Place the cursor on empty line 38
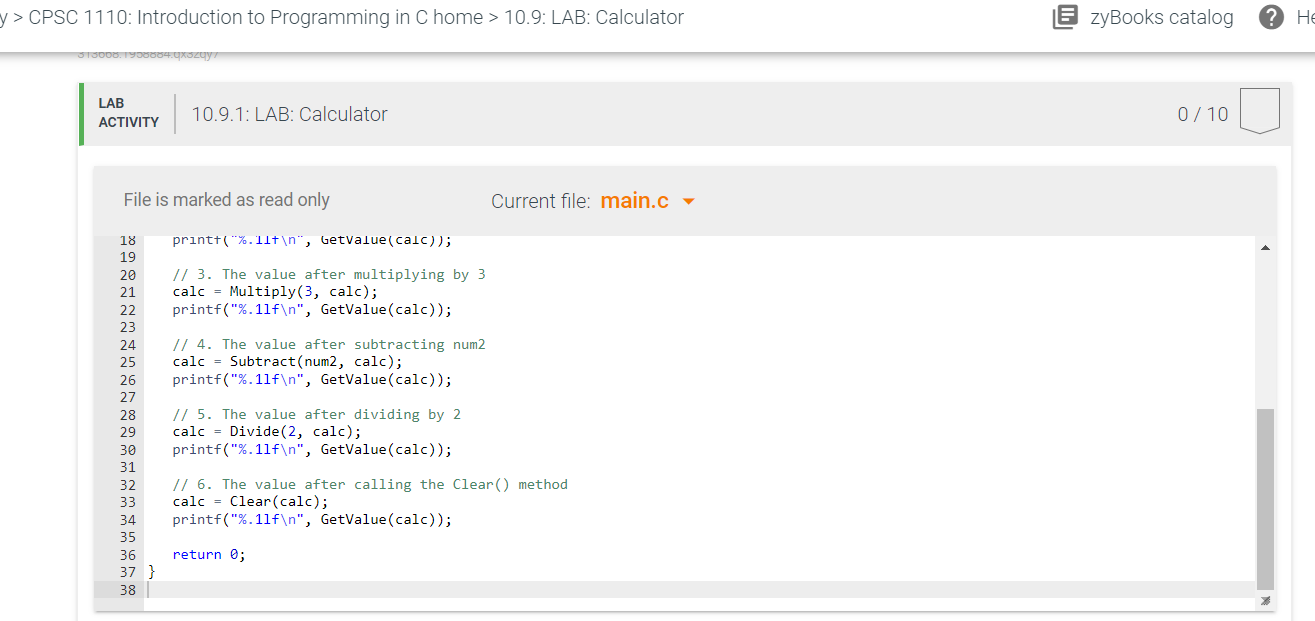 tap(300, 589)
